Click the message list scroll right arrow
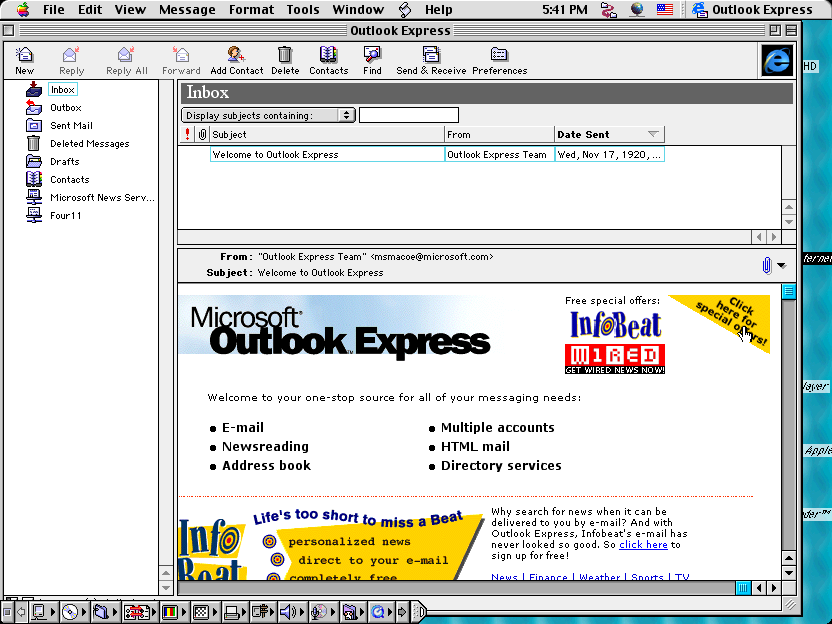832x624 pixels. pyautogui.click(x=774, y=237)
